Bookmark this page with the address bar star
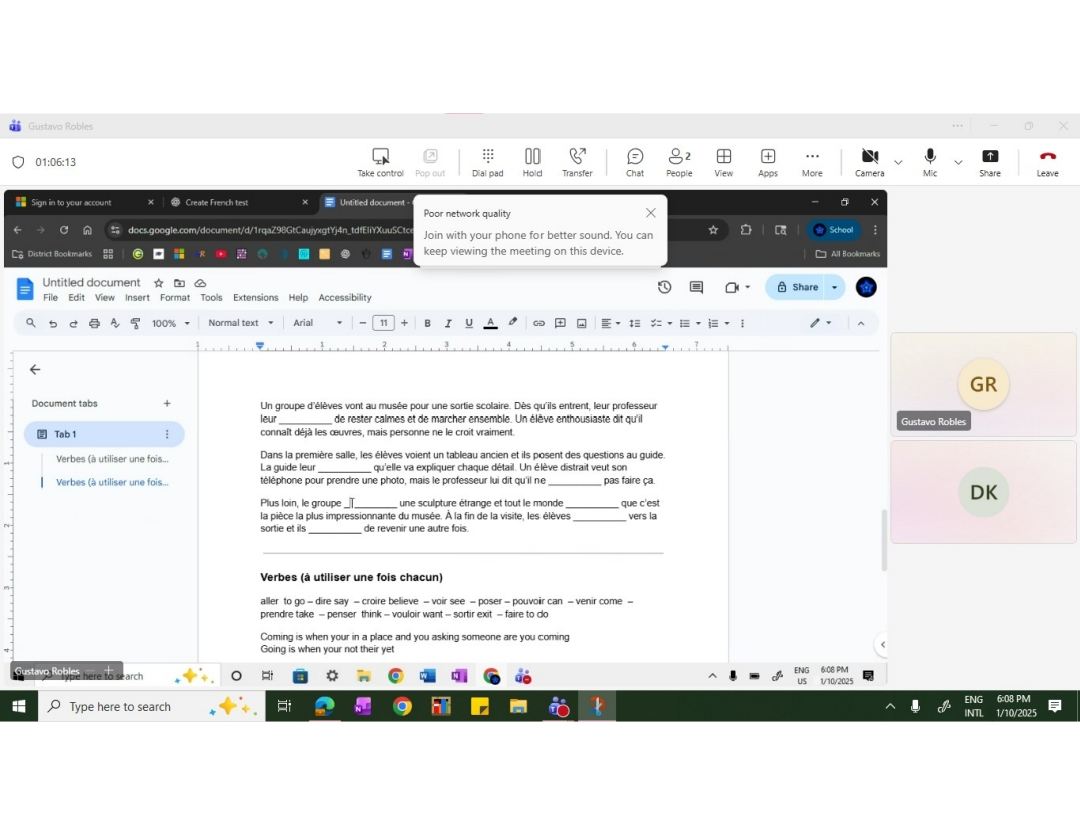Viewport: 1080px width, 834px height. point(714,230)
